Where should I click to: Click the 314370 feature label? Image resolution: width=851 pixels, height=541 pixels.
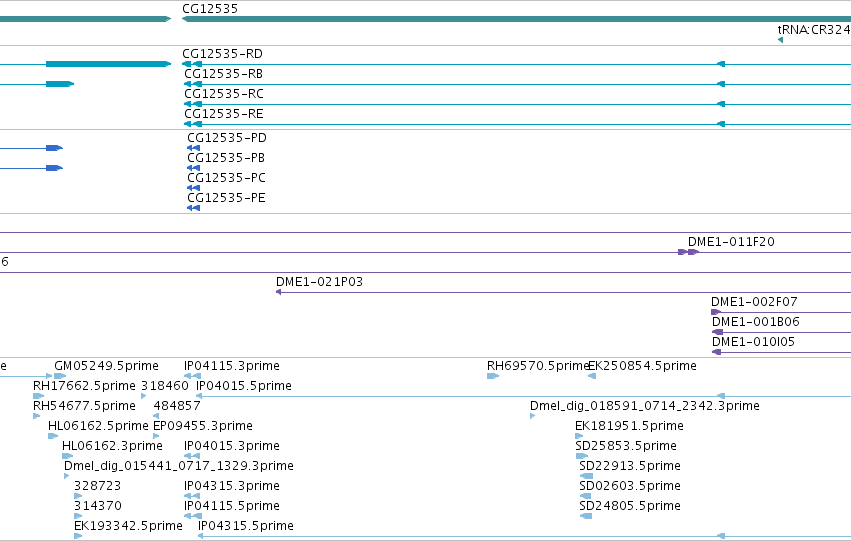(98, 506)
